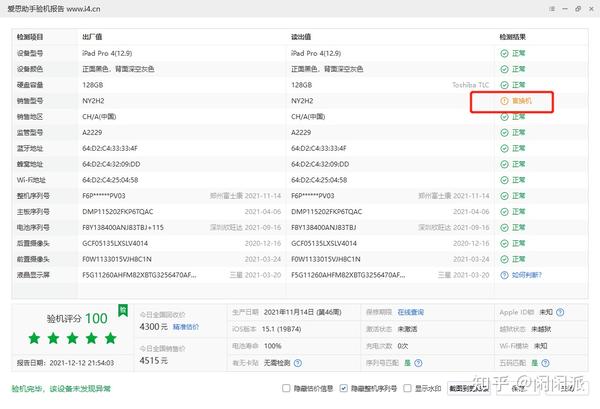Screen dimensions: 600x409
Task: Click factory value CH/A(中国)
Action: 99,117
